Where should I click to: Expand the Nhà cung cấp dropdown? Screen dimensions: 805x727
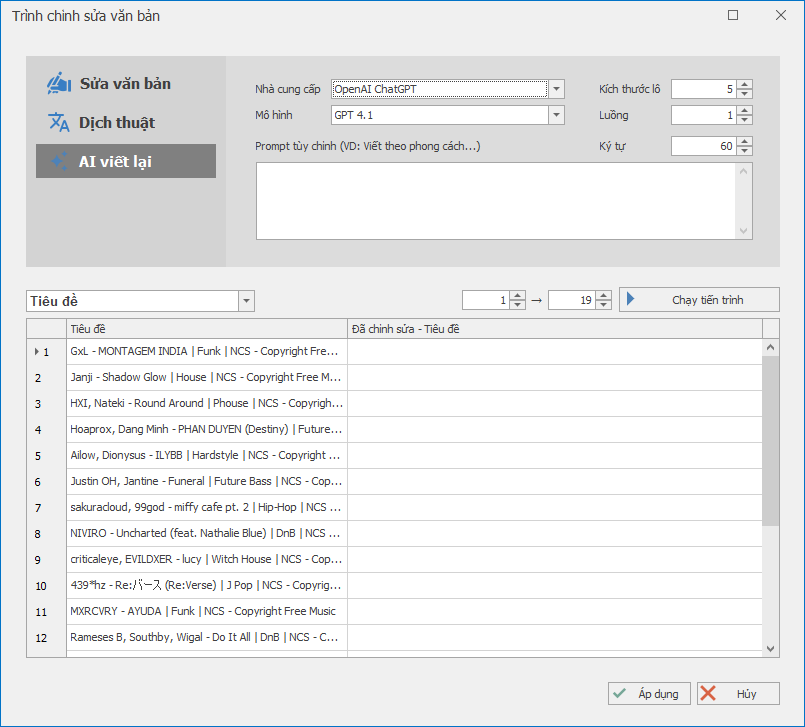[x=557, y=89]
